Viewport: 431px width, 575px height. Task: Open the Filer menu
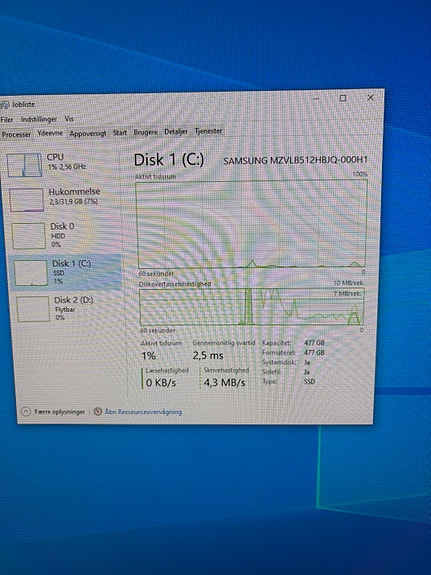tap(7, 120)
